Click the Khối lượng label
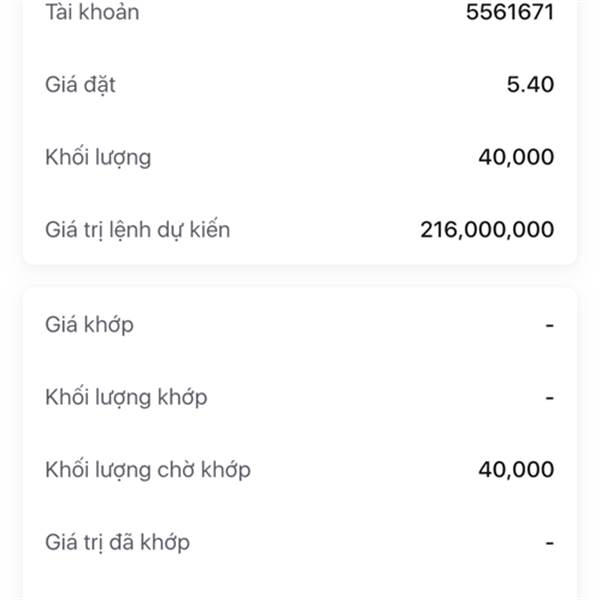Viewport: 600px width, 600px height. click(x=98, y=157)
